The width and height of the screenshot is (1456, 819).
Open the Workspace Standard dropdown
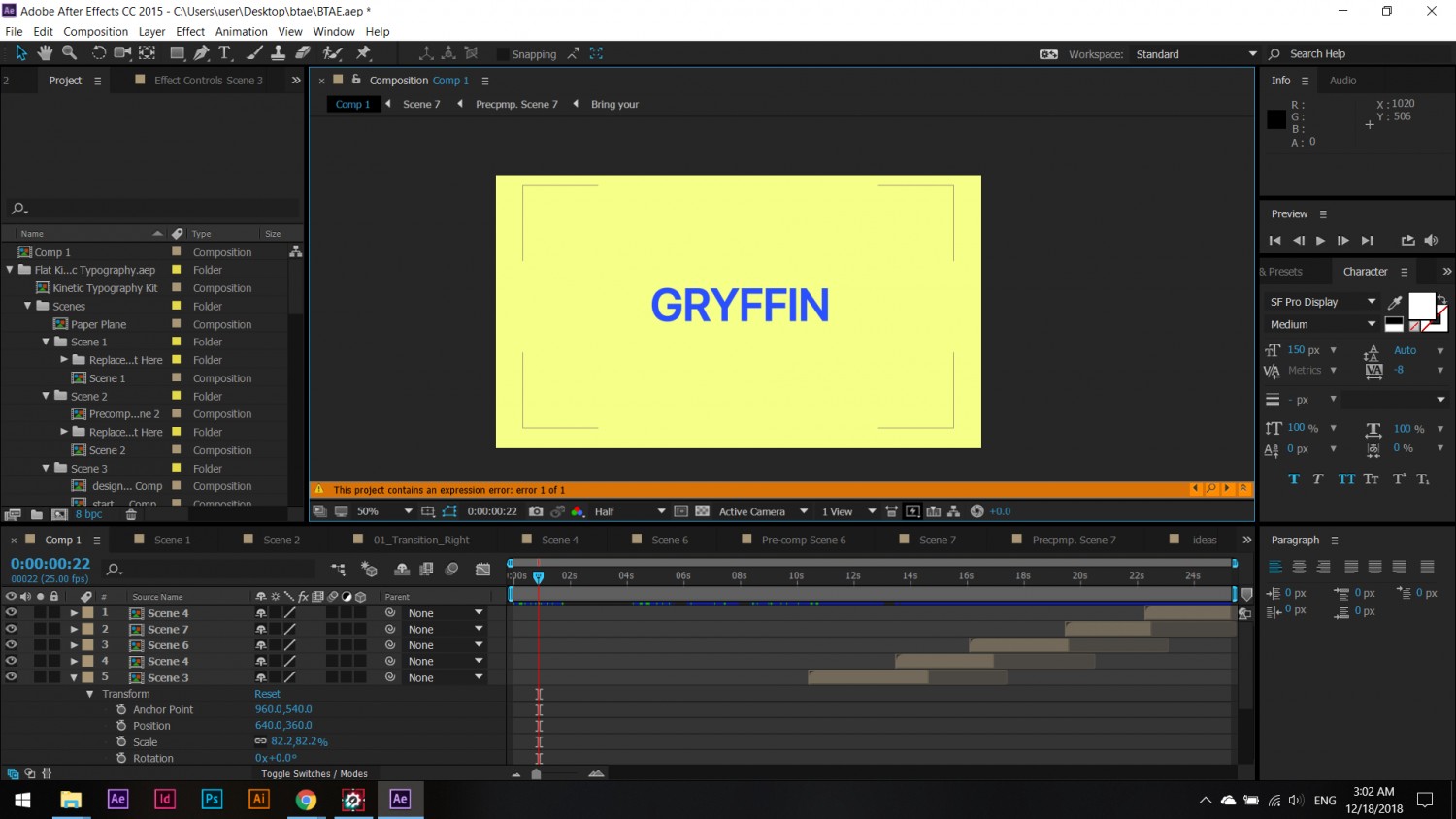pos(1195,54)
